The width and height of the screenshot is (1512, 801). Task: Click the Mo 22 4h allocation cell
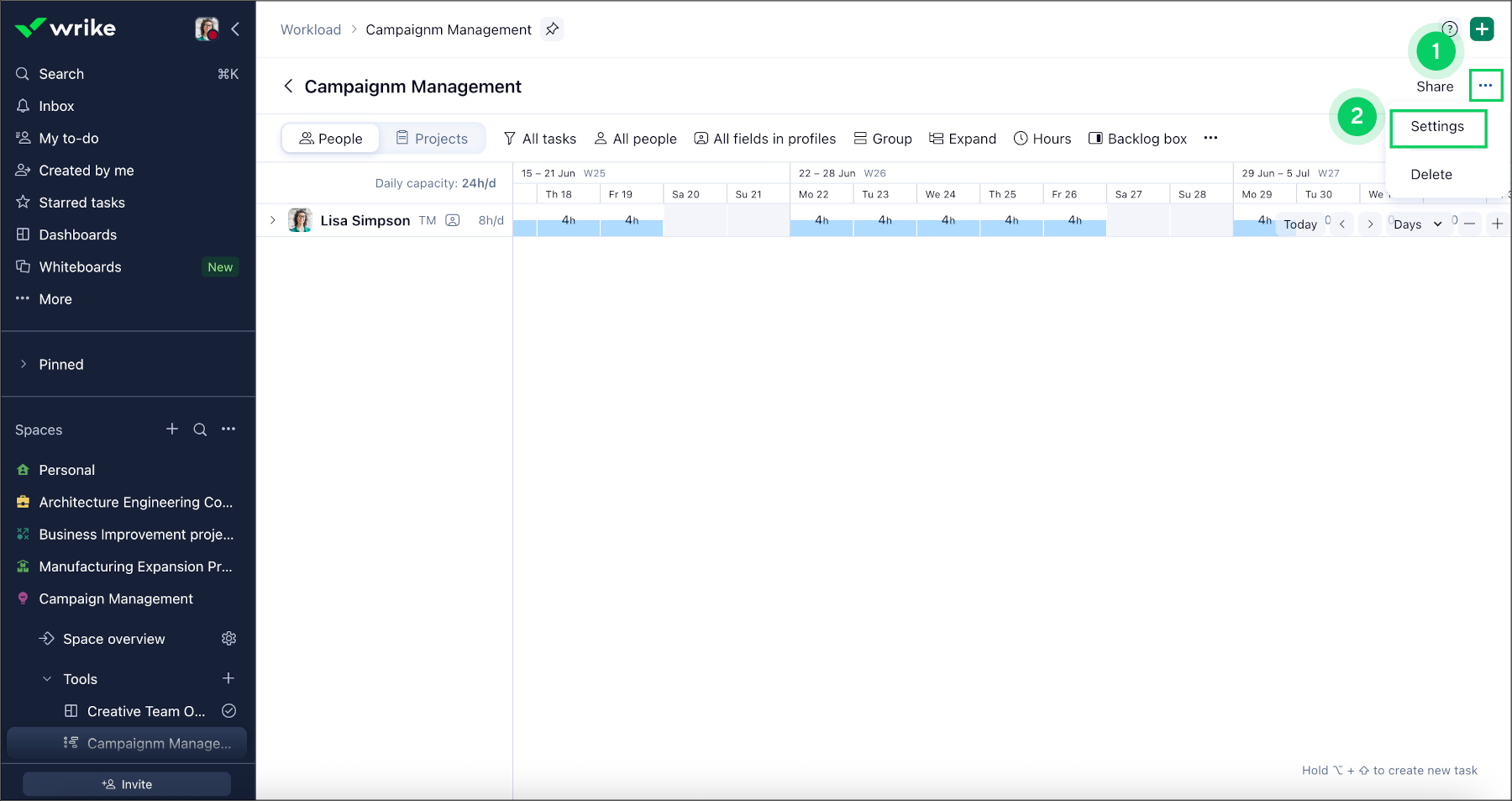click(x=822, y=220)
